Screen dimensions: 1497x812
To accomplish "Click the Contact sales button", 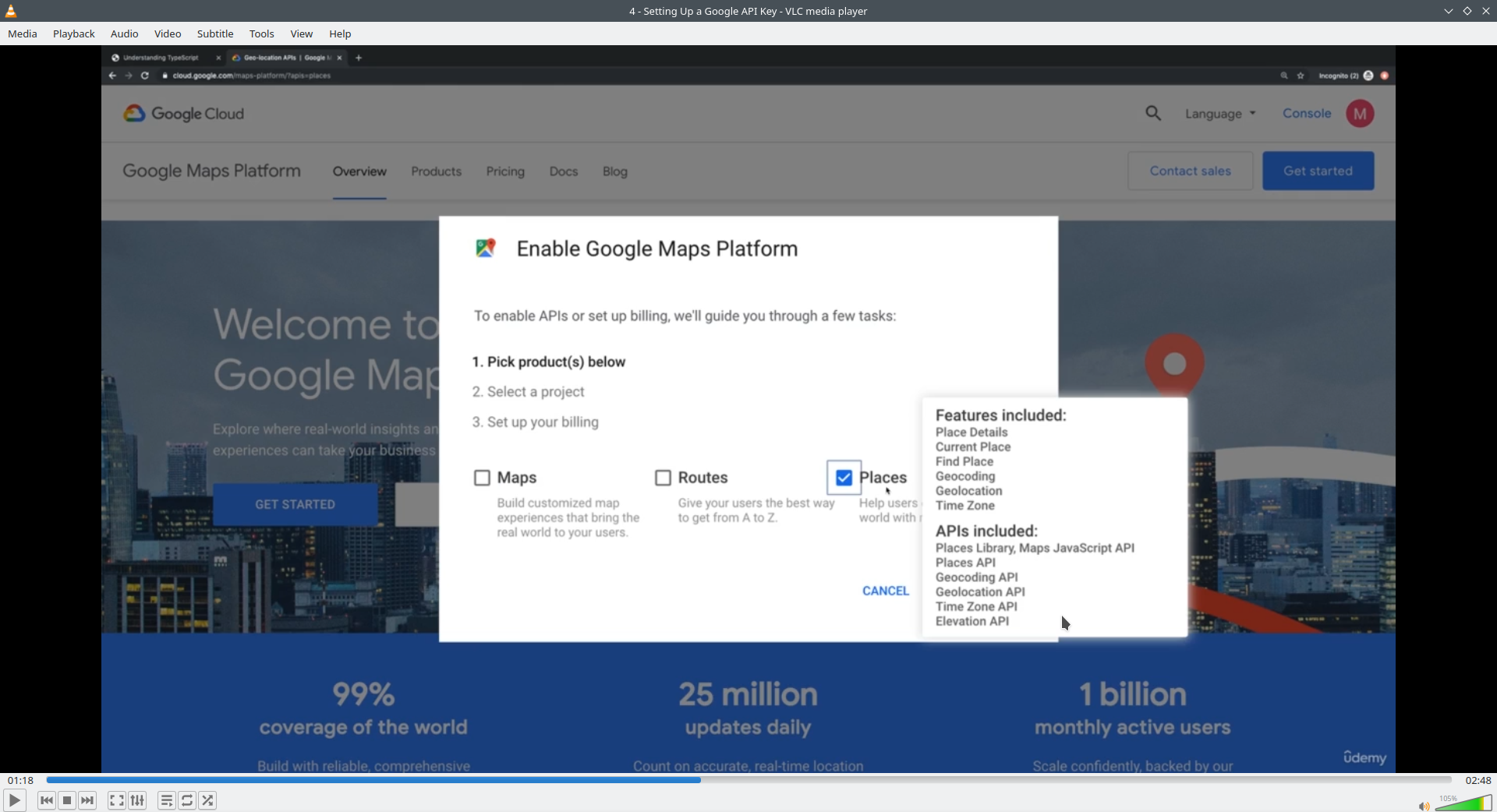I will coord(1191,171).
